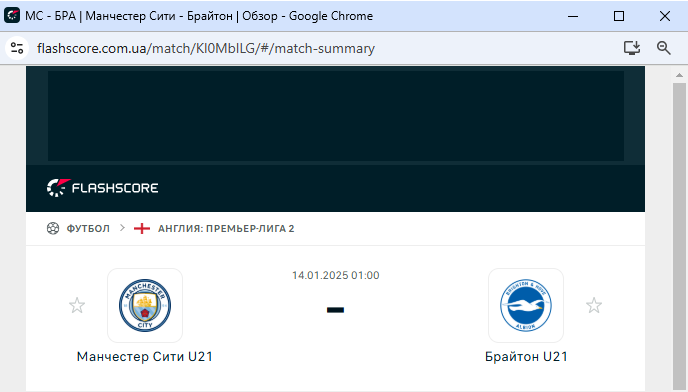
Task: Click the Flashscore favicon in title bar
Action: 12,15
